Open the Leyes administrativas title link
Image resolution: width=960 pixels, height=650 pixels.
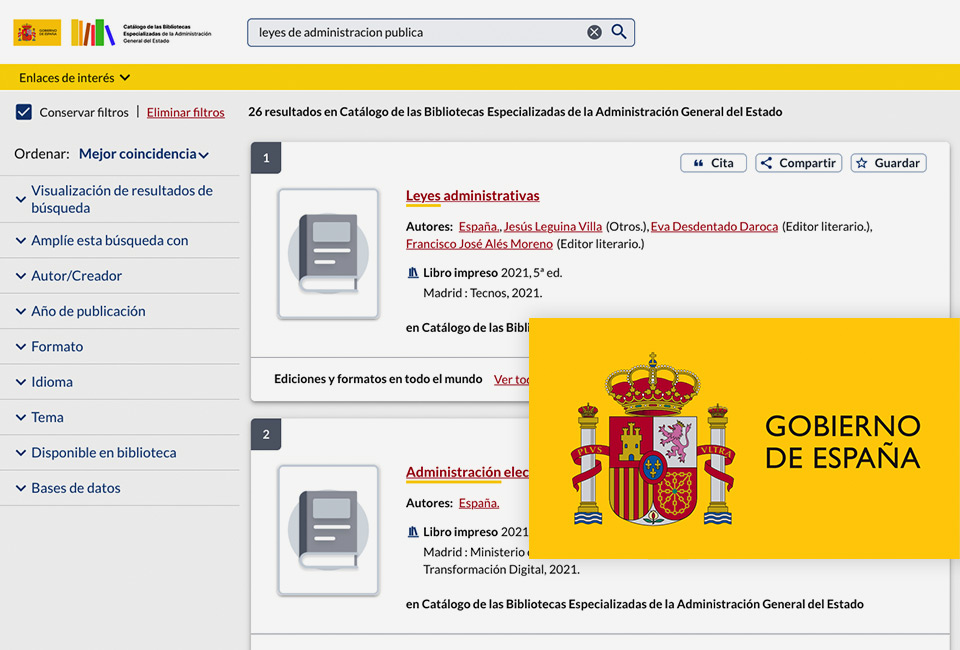pos(472,196)
